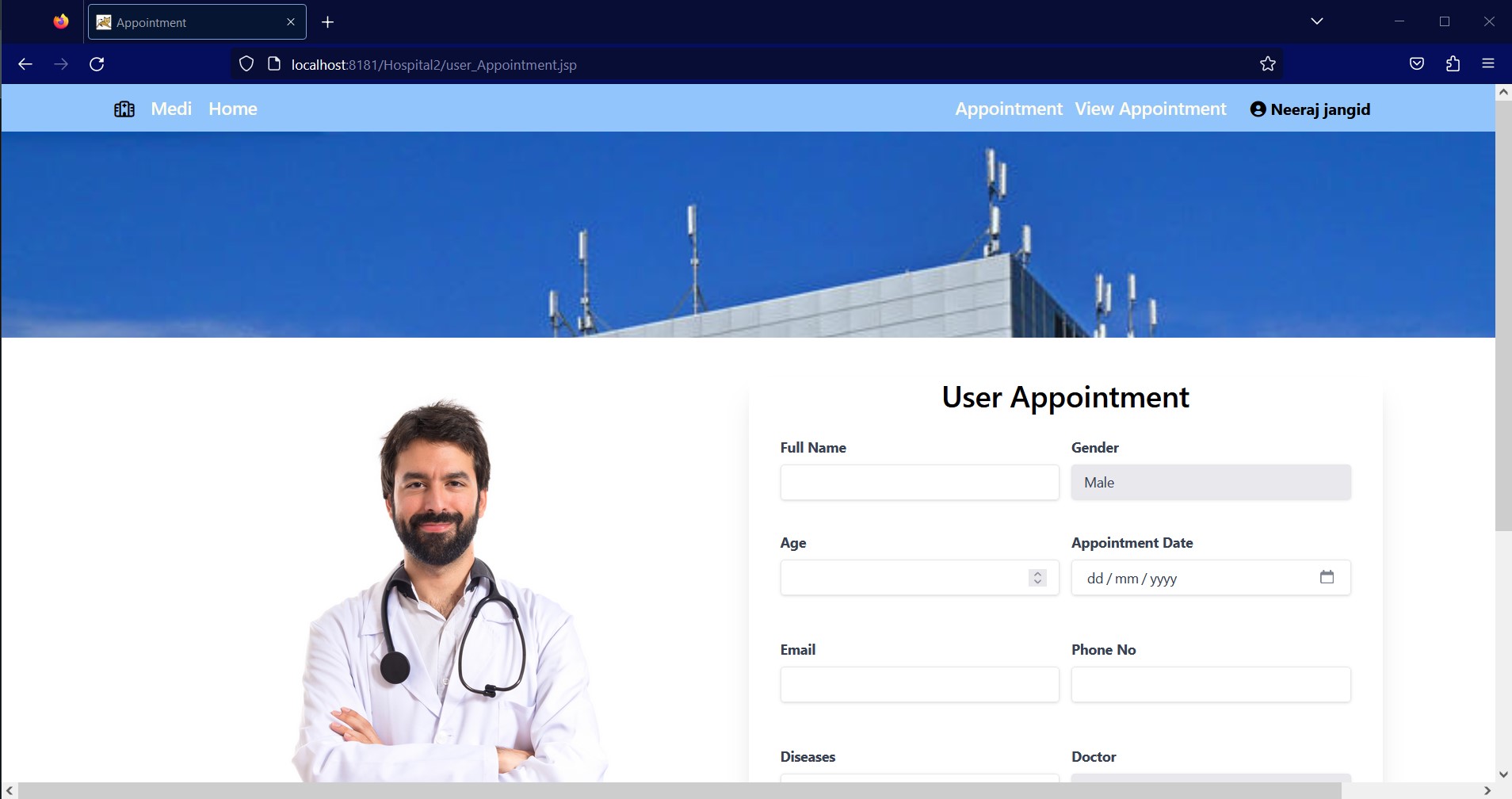Open the calendar icon in Appointment Date
The width and height of the screenshot is (1512, 799).
tap(1327, 577)
